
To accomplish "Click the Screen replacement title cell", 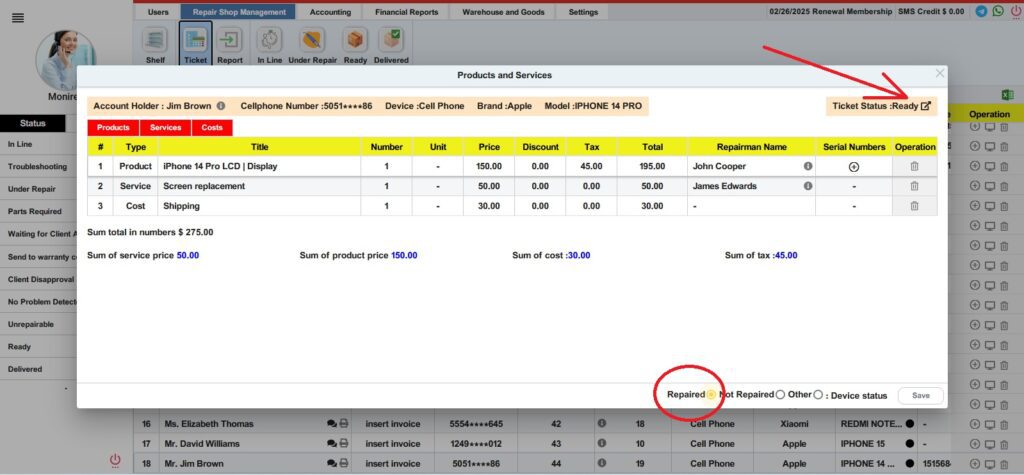I will click(x=259, y=186).
